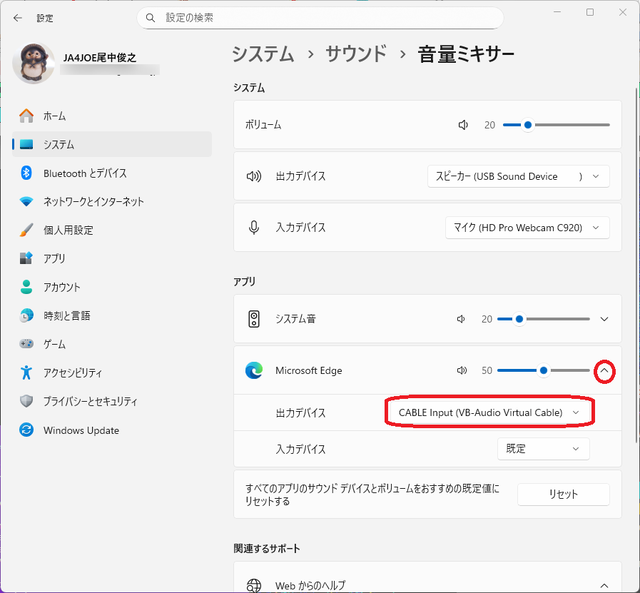Click the システム音 speaker device icon
Viewport: 640px width, 593px height.
point(254,319)
